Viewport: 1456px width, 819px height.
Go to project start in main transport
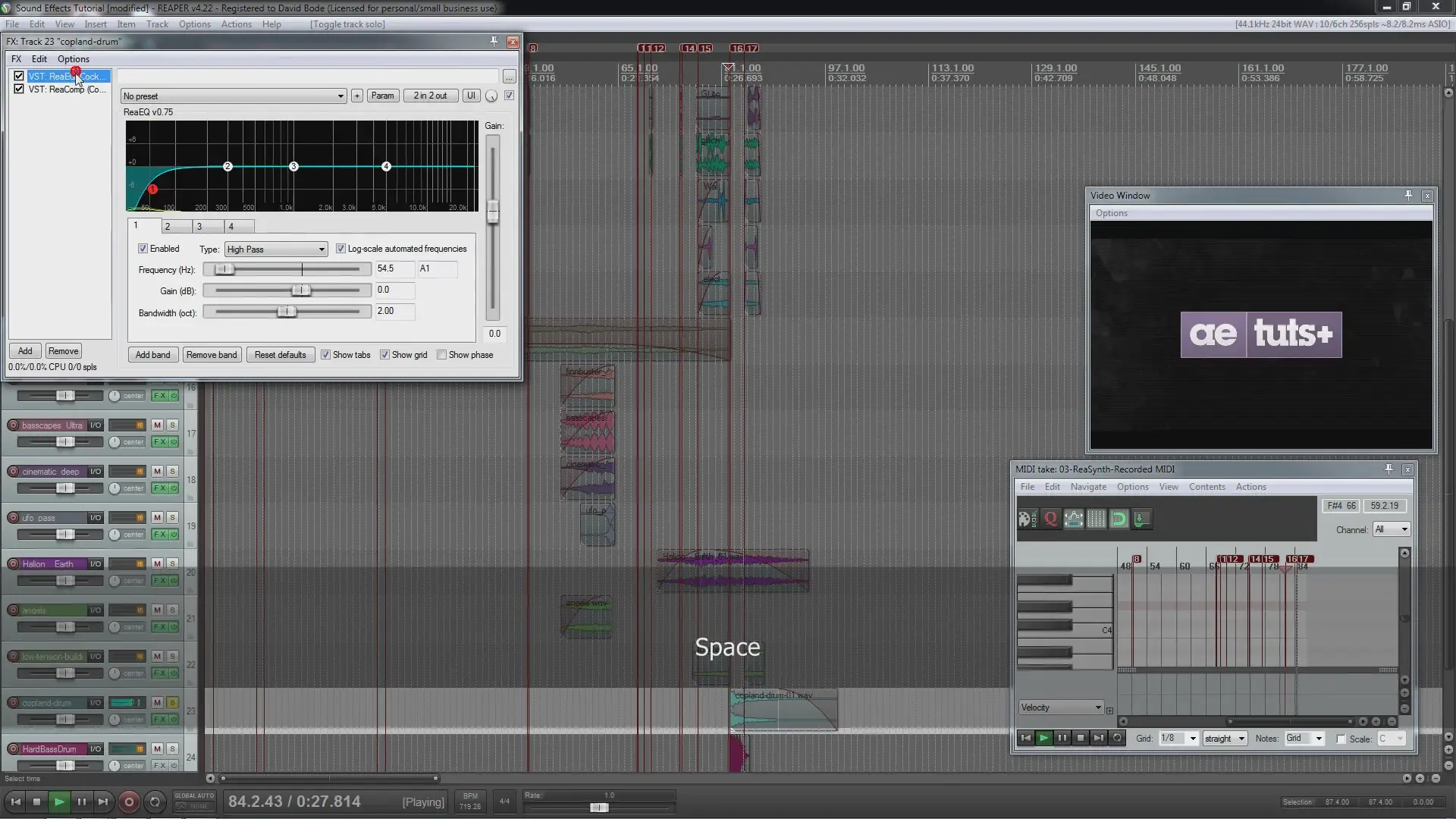15,802
